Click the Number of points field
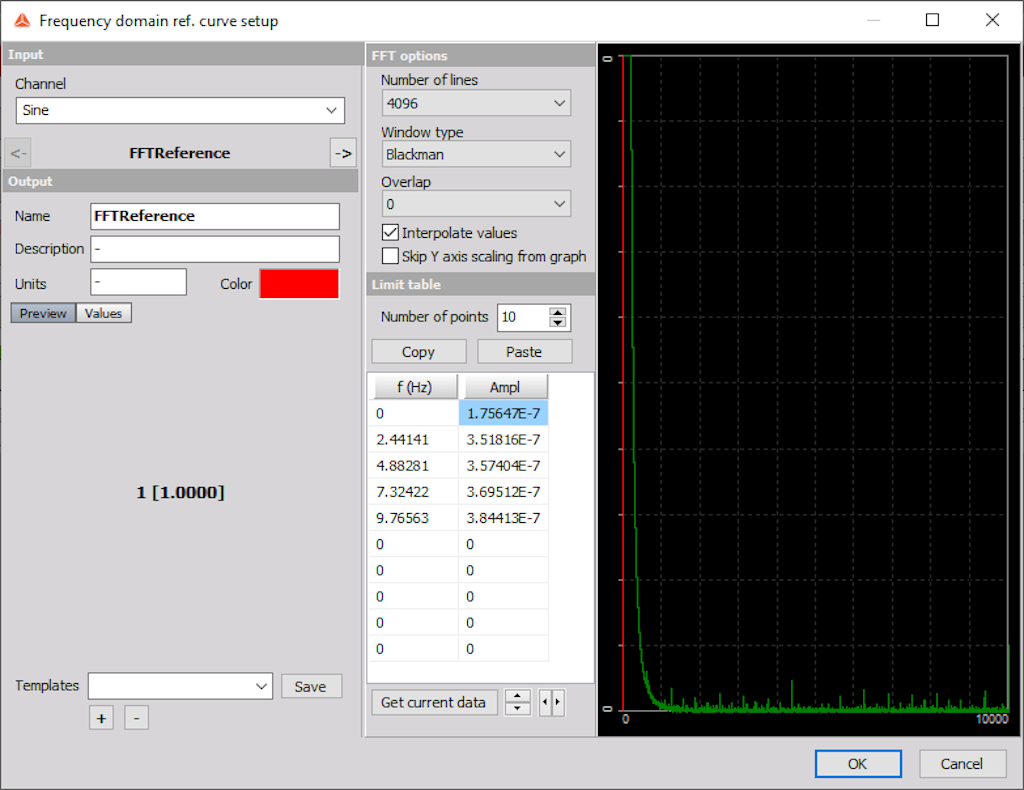Image resolution: width=1024 pixels, height=790 pixels. 524,317
